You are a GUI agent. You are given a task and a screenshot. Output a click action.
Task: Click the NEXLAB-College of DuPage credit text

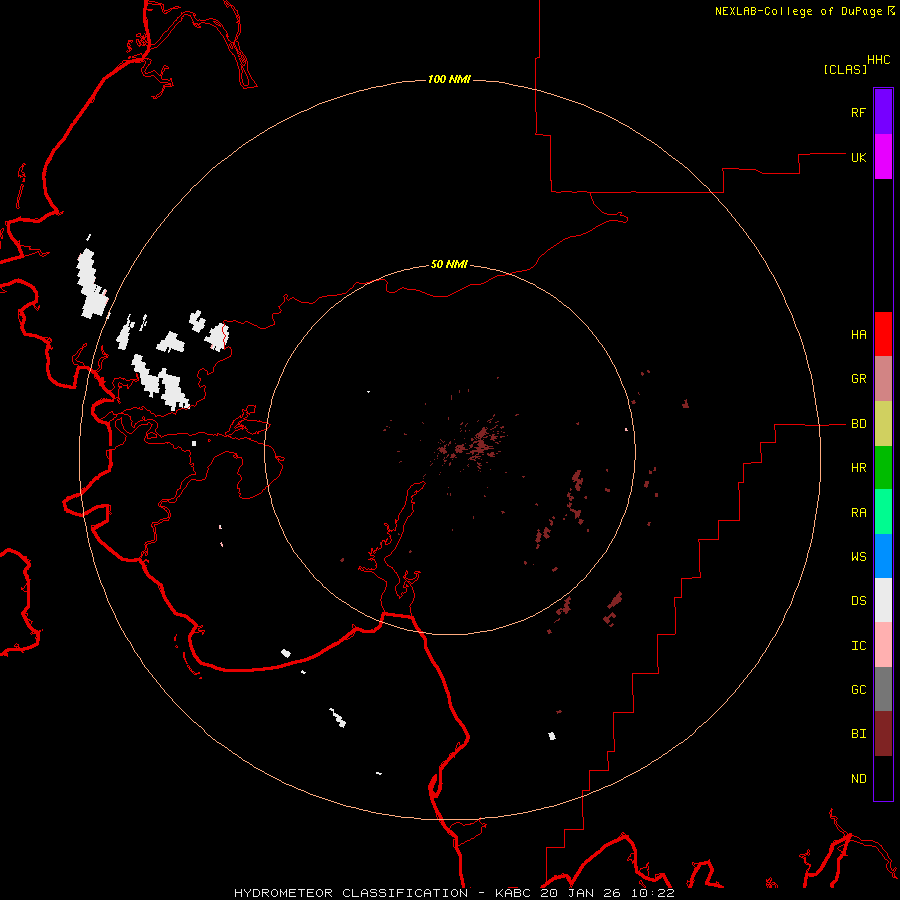pyautogui.click(x=798, y=11)
